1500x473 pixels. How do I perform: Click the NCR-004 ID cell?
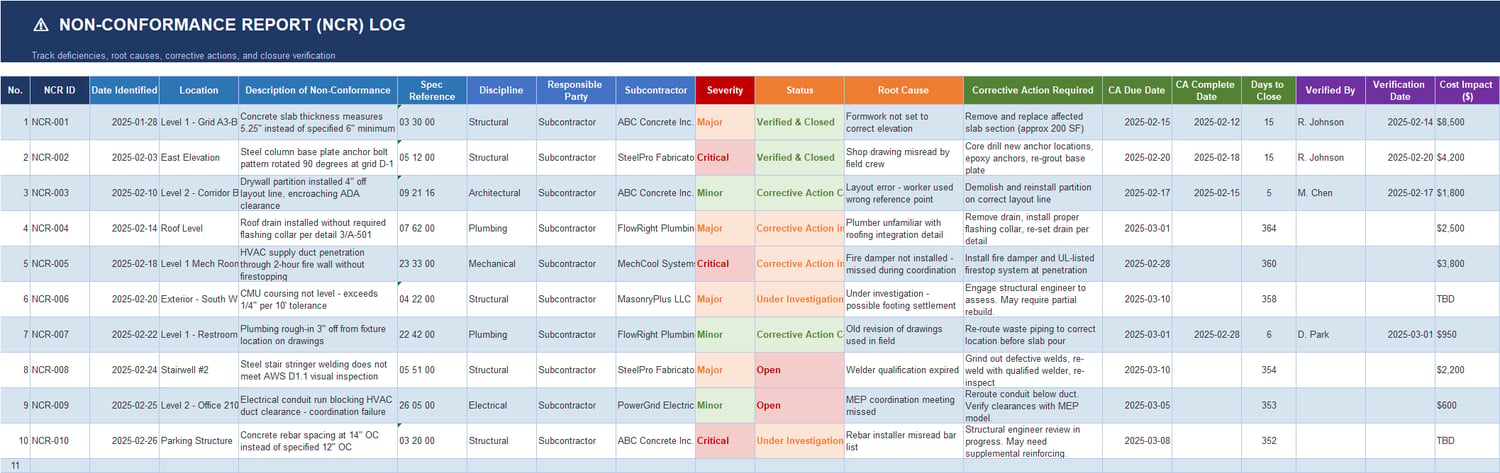click(59, 228)
